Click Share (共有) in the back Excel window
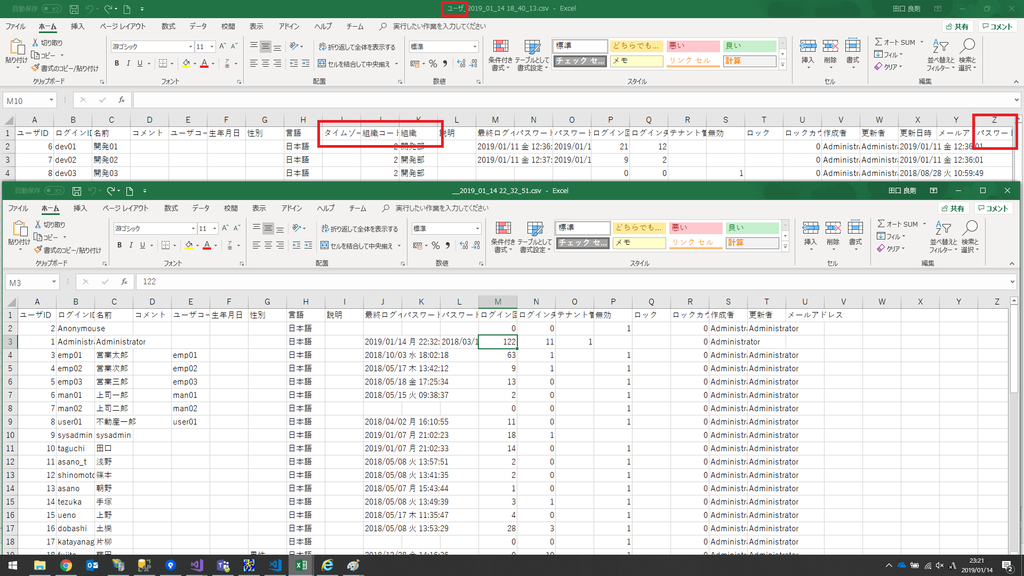The width and height of the screenshot is (1024, 576). [957, 27]
